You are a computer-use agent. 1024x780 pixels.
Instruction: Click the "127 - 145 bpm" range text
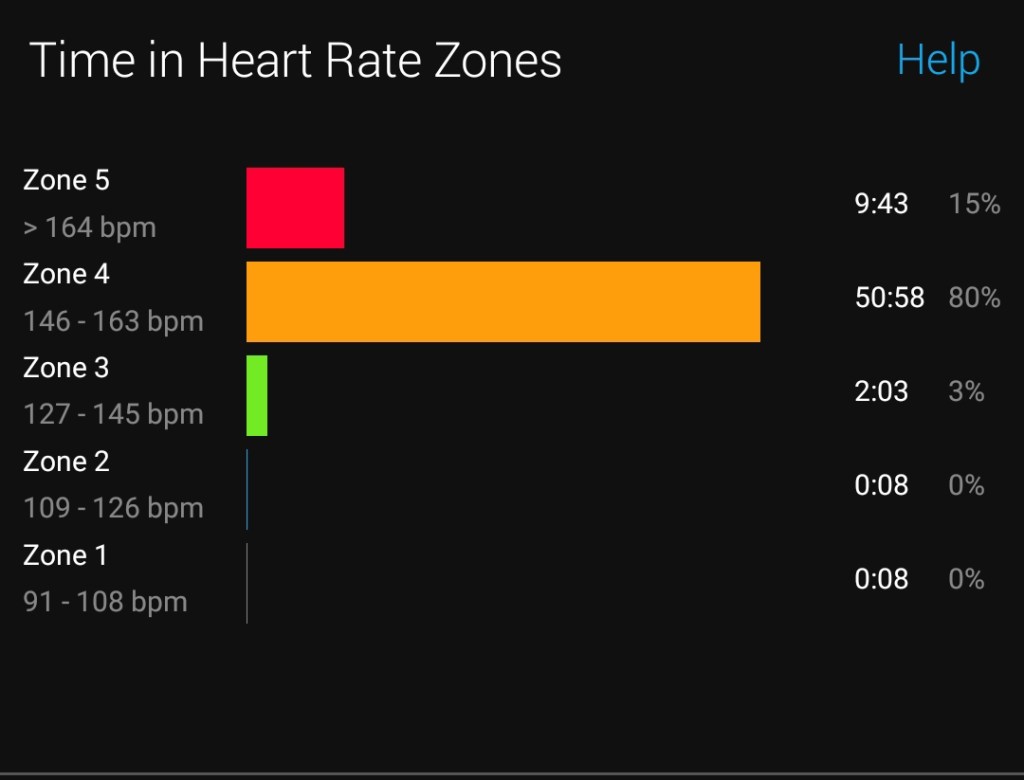pos(113,415)
